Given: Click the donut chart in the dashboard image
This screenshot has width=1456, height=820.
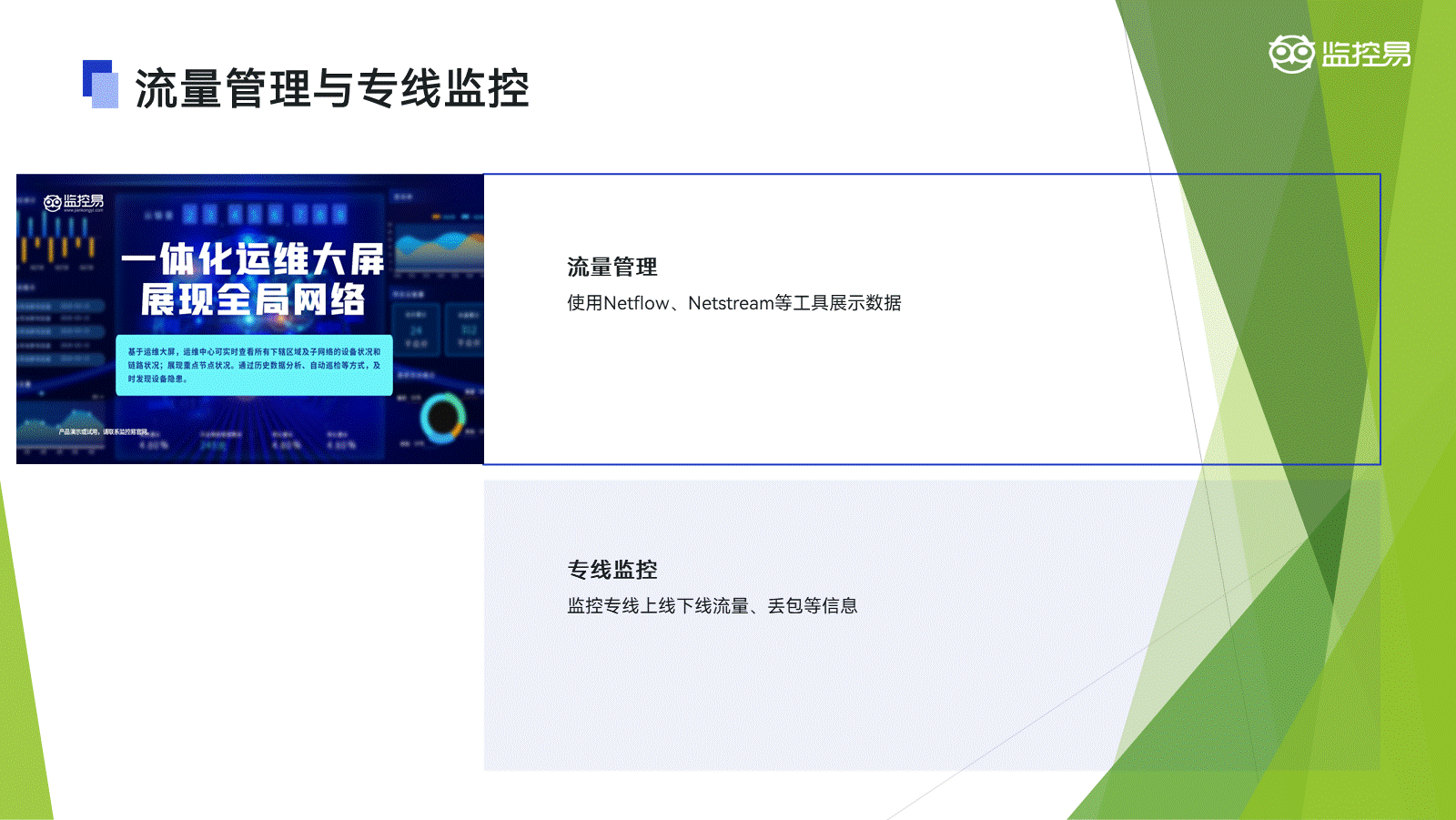Looking at the screenshot, I should tap(442, 418).
